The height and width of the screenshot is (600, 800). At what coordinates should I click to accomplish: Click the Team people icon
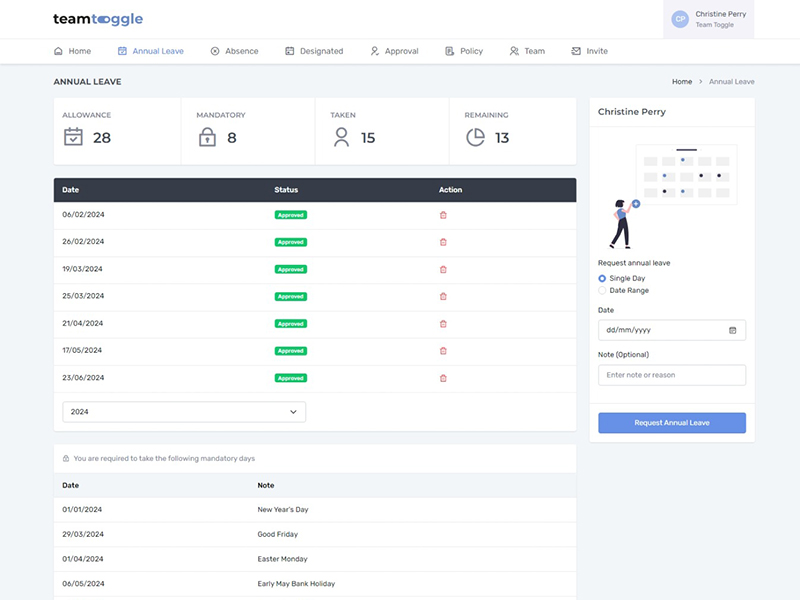[514, 51]
